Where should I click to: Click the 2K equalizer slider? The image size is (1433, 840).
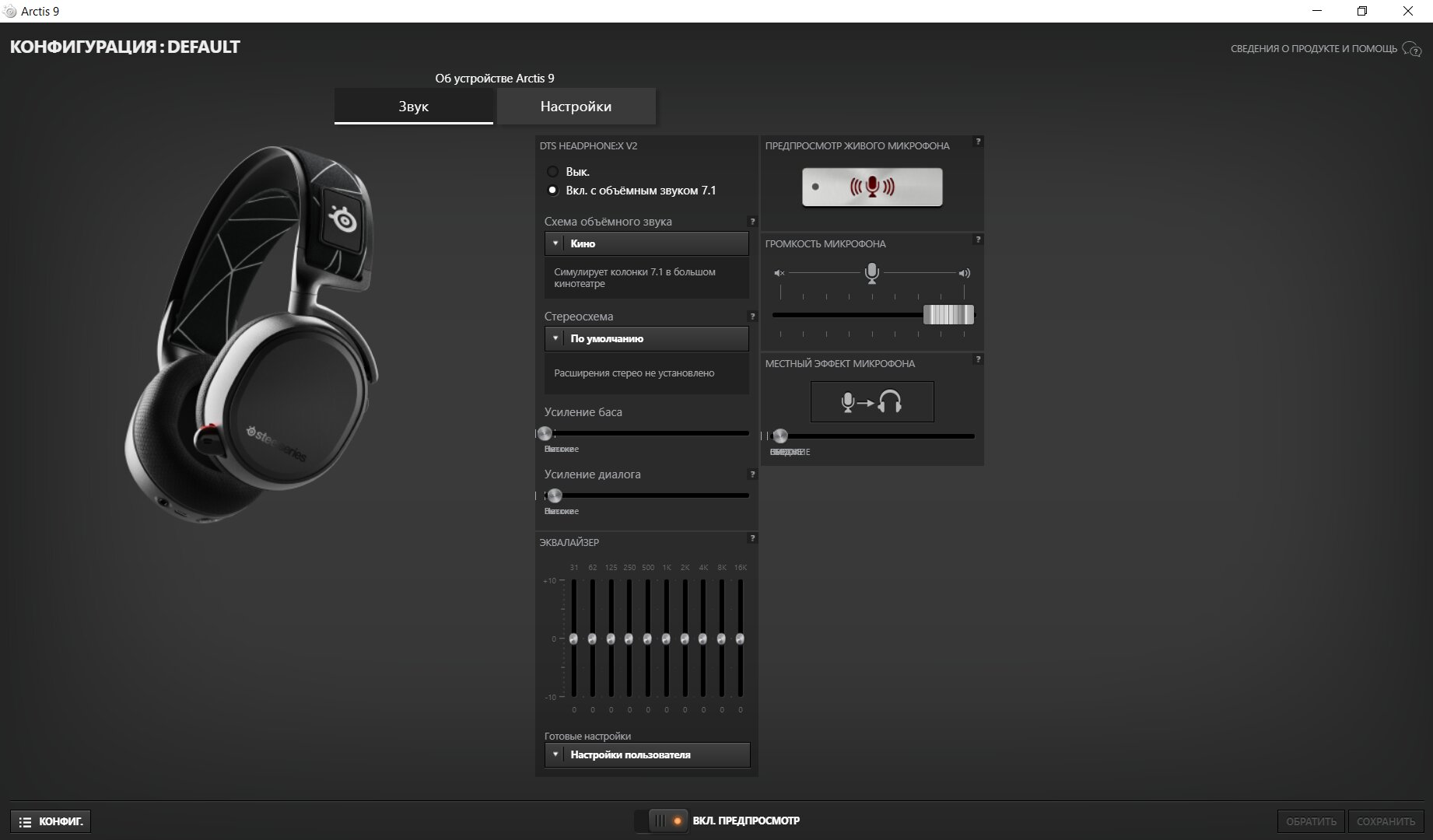[x=685, y=639]
